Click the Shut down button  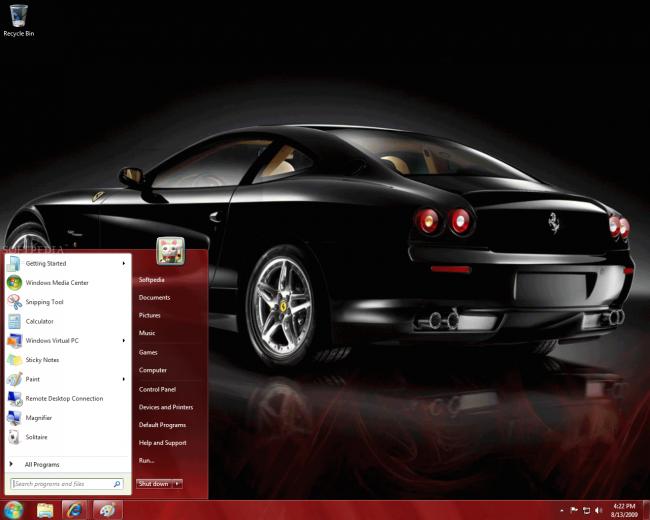[x=154, y=484]
